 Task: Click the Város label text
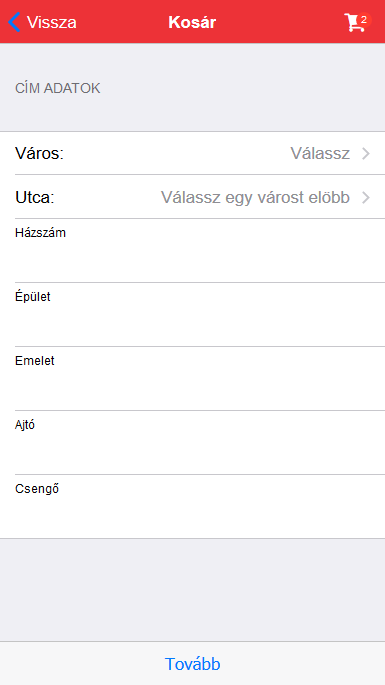pos(39,153)
